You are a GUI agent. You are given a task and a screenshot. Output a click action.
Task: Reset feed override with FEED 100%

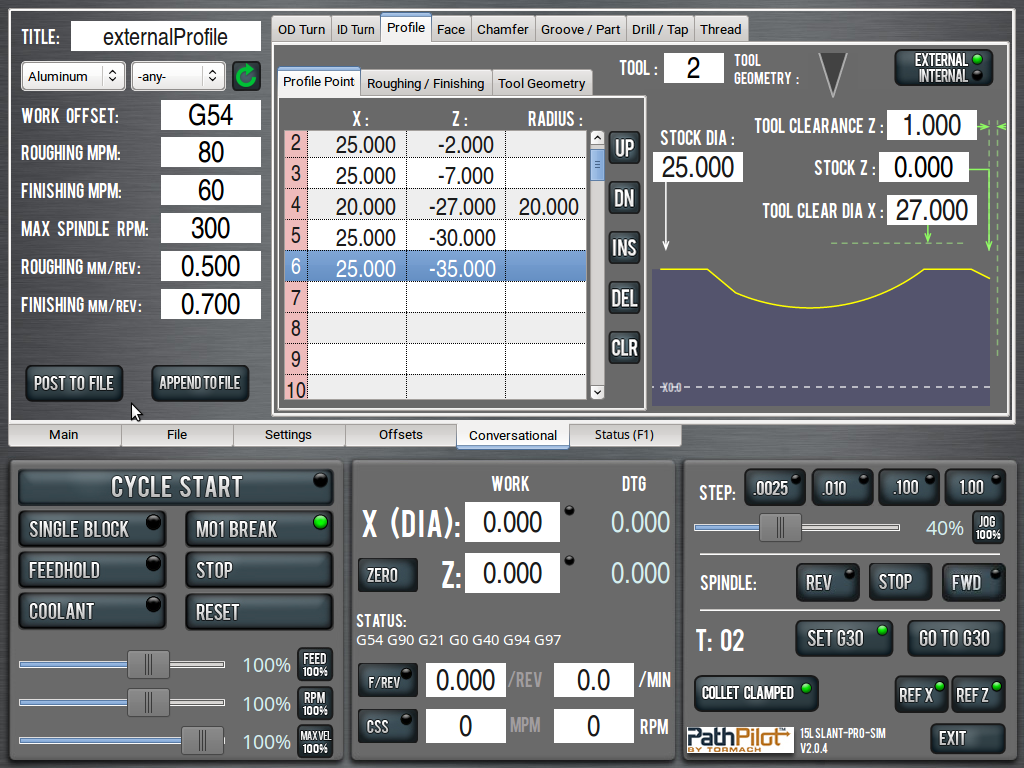[x=315, y=665]
